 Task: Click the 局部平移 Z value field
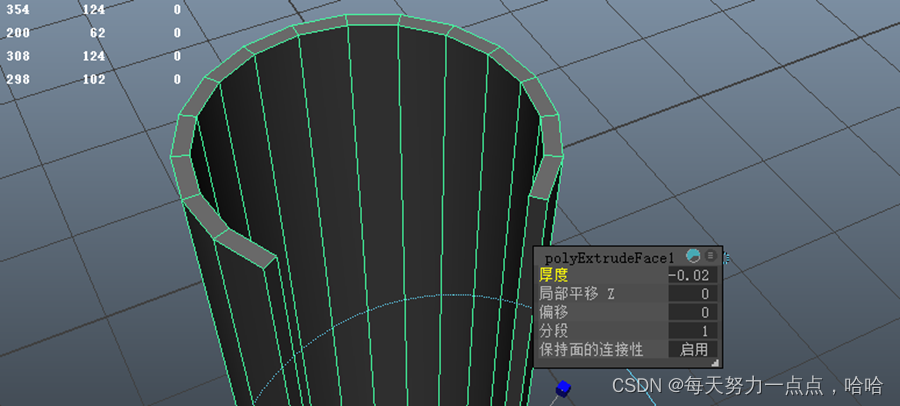click(693, 294)
